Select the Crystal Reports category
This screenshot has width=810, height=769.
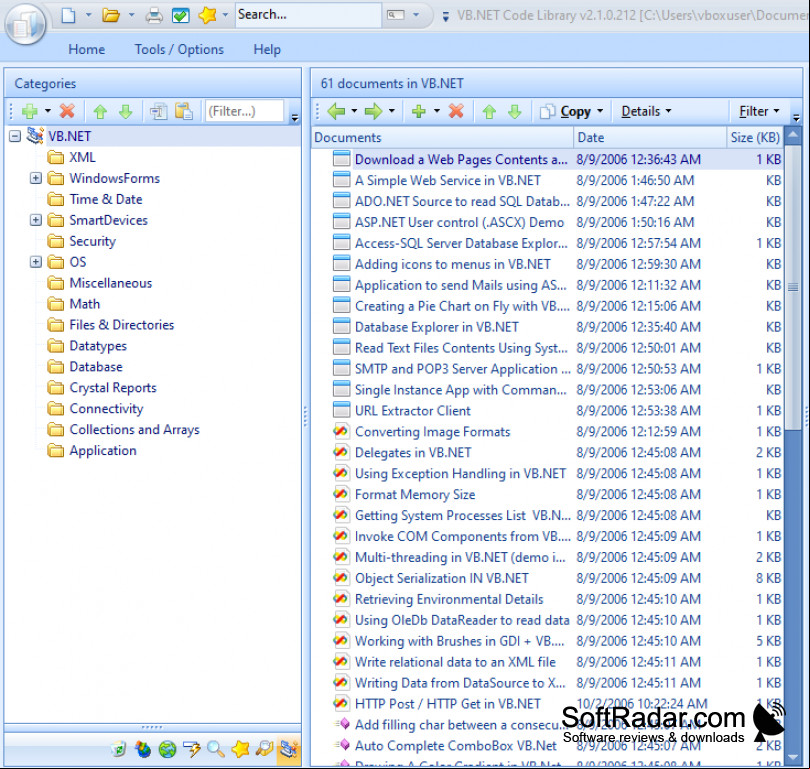click(x=113, y=388)
